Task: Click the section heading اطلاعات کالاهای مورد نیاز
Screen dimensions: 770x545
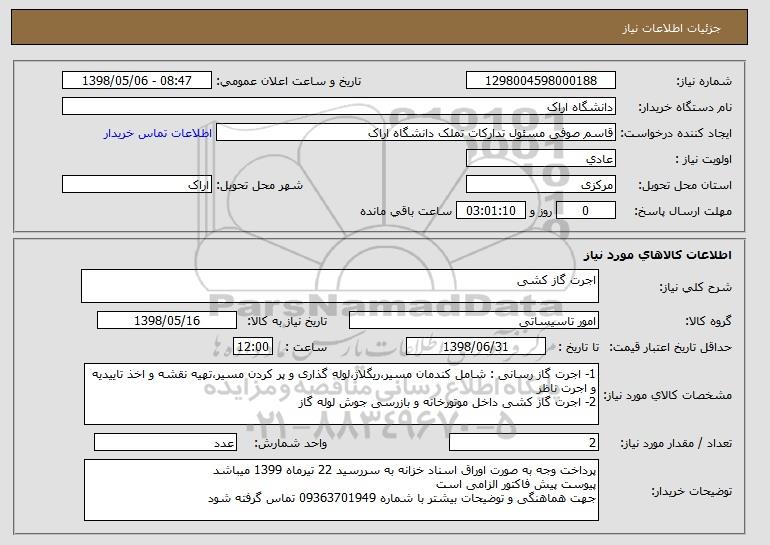Action: tap(658, 255)
